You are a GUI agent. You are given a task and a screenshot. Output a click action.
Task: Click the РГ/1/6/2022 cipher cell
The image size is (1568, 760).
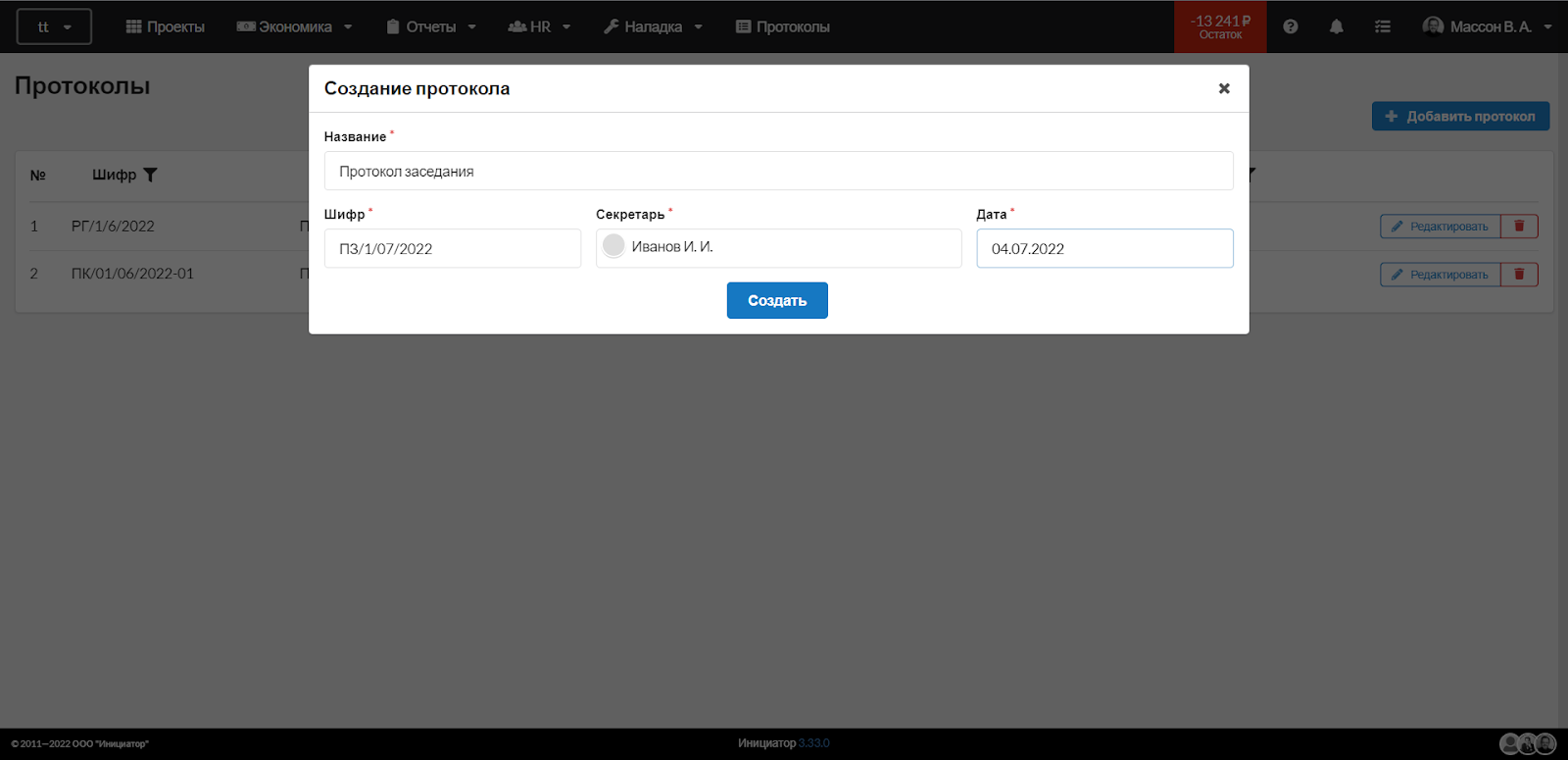[113, 226]
